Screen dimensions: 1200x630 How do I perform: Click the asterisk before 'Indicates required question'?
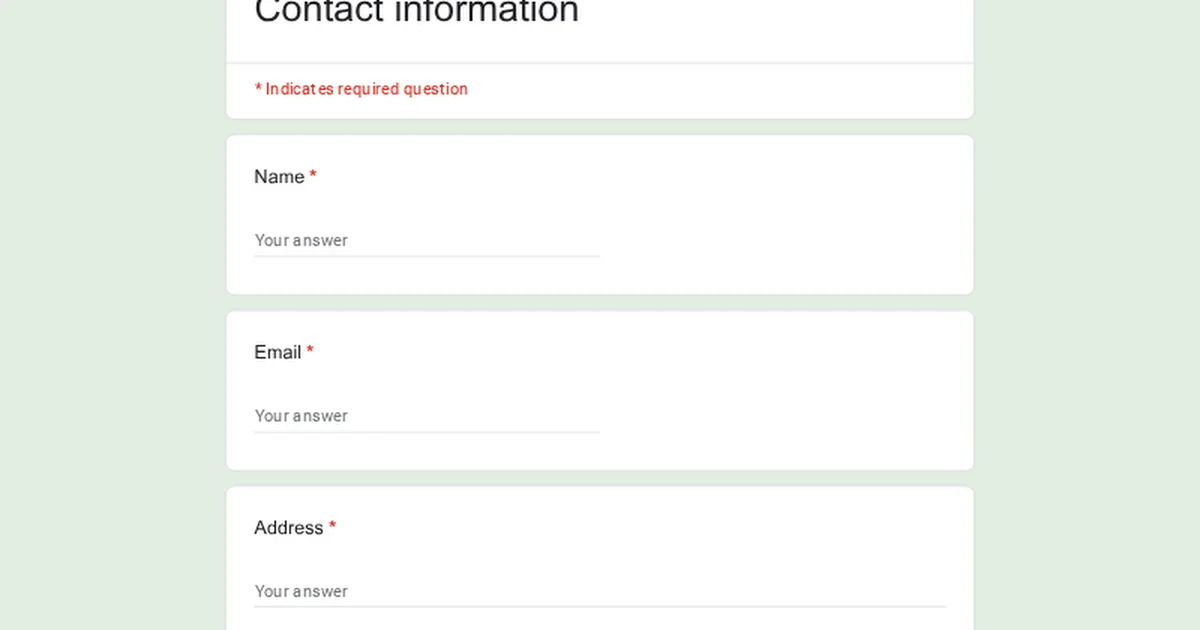click(258, 89)
